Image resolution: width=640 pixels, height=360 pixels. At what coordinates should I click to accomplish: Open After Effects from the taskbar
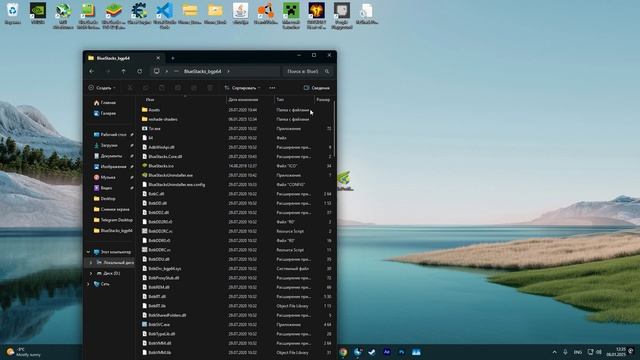(387, 352)
